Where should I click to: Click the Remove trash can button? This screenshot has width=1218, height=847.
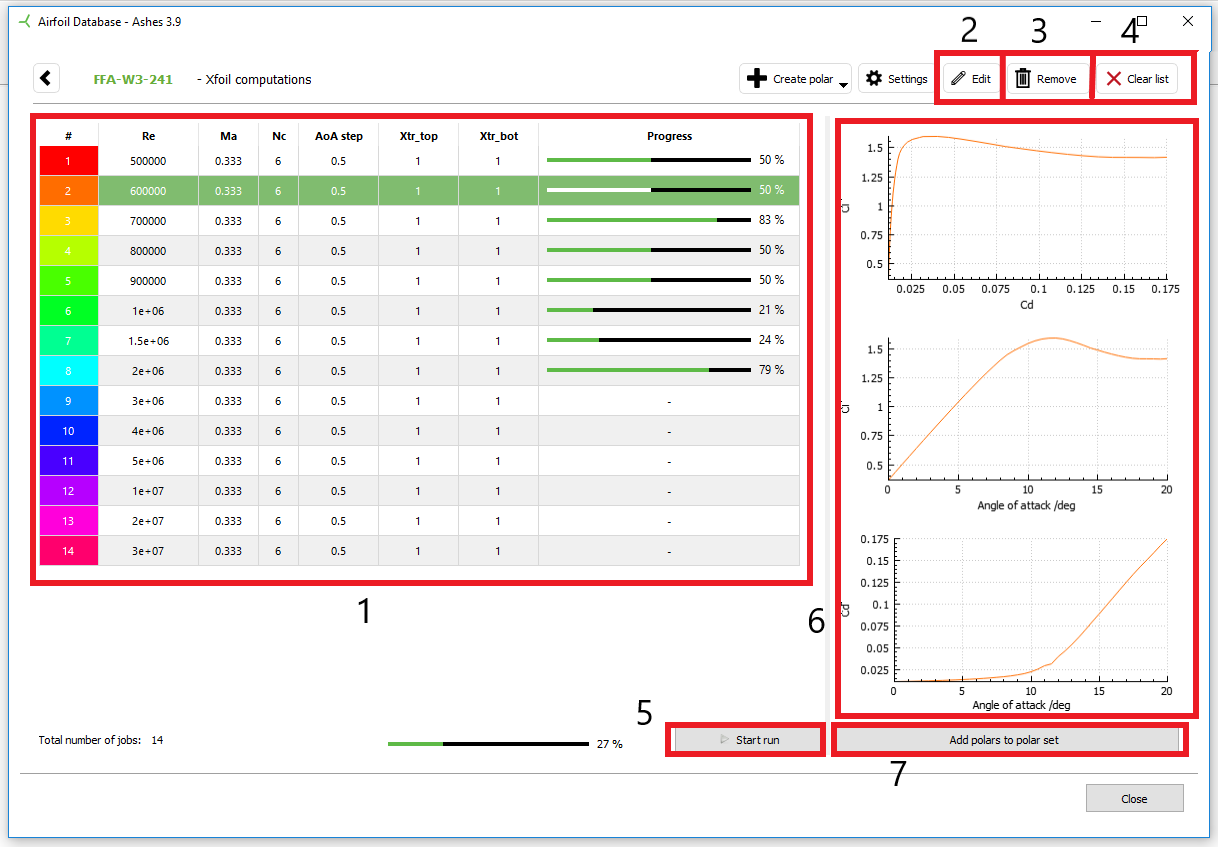[1046, 79]
